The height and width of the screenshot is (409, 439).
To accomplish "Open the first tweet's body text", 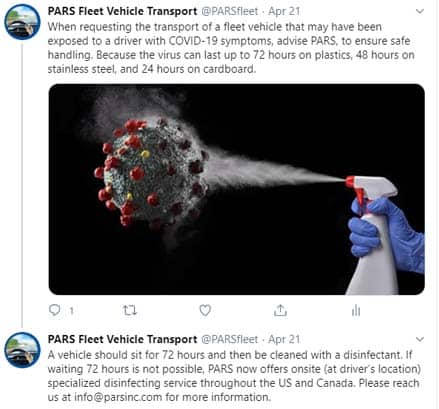I will [x=231, y=48].
